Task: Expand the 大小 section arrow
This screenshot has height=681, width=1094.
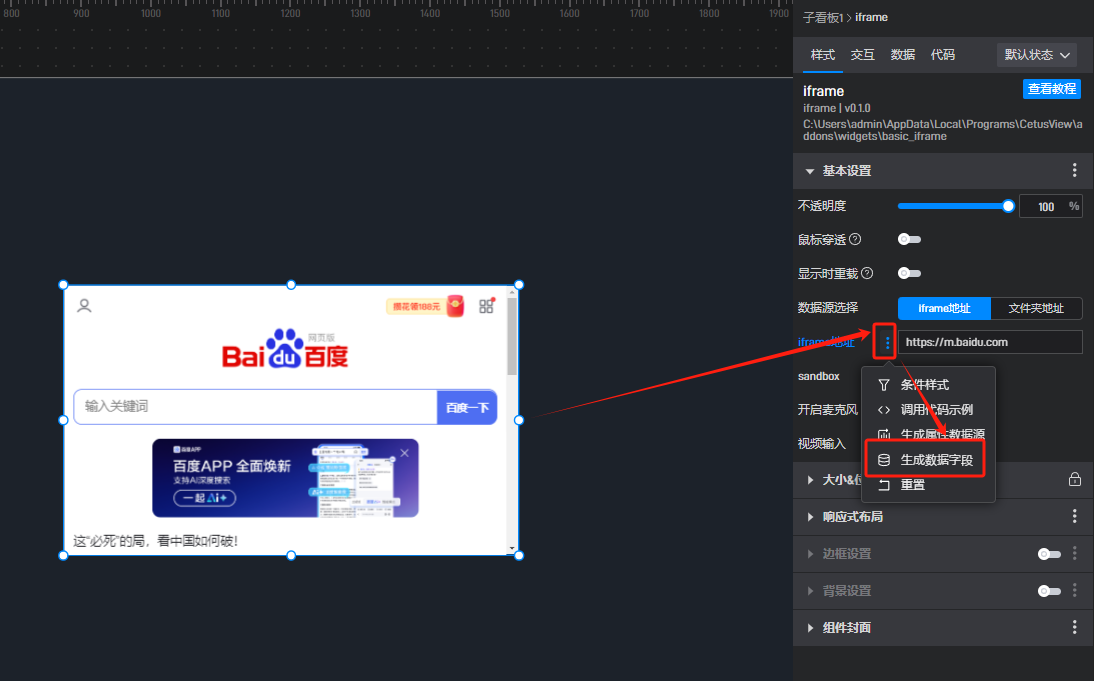Action: pyautogui.click(x=810, y=479)
